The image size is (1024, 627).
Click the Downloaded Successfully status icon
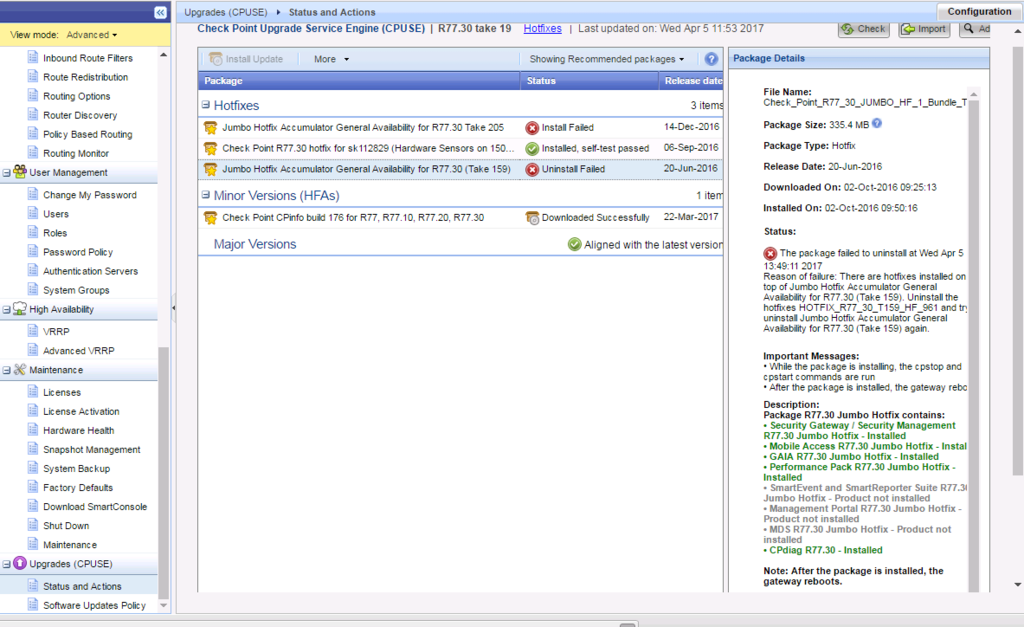pyautogui.click(x=532, y=217)
